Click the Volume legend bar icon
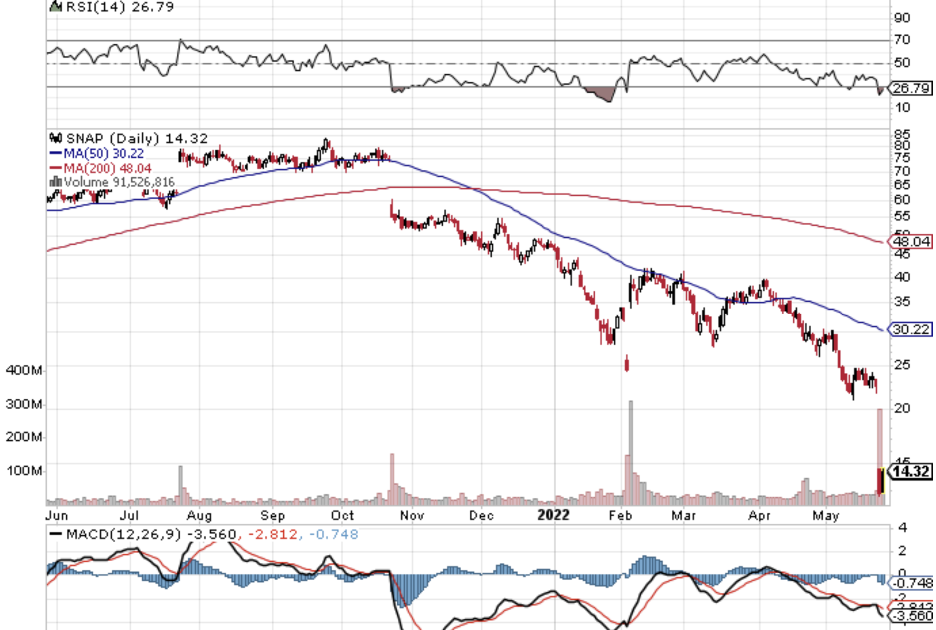 [55, 183]
